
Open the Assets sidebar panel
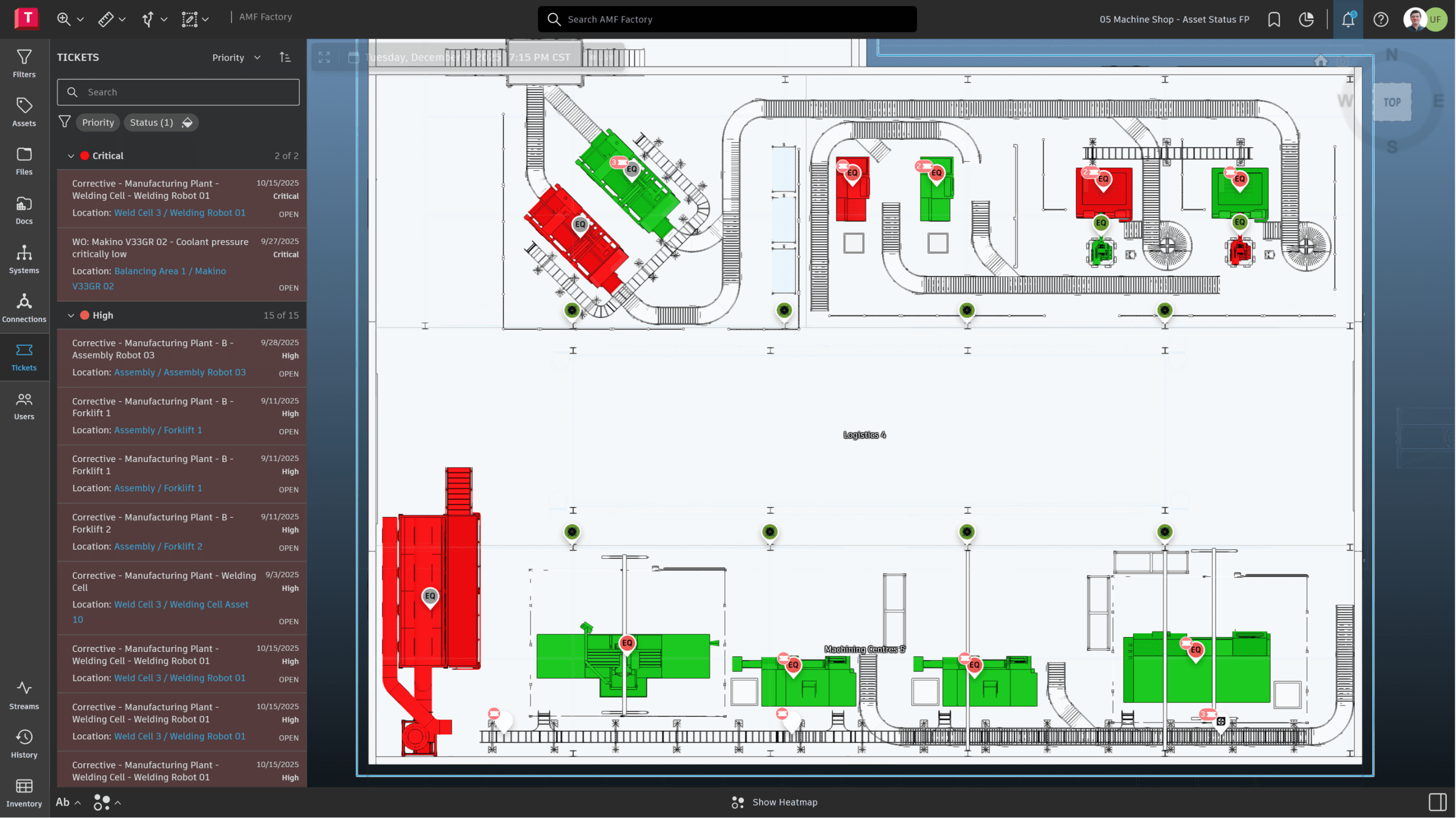24,112
